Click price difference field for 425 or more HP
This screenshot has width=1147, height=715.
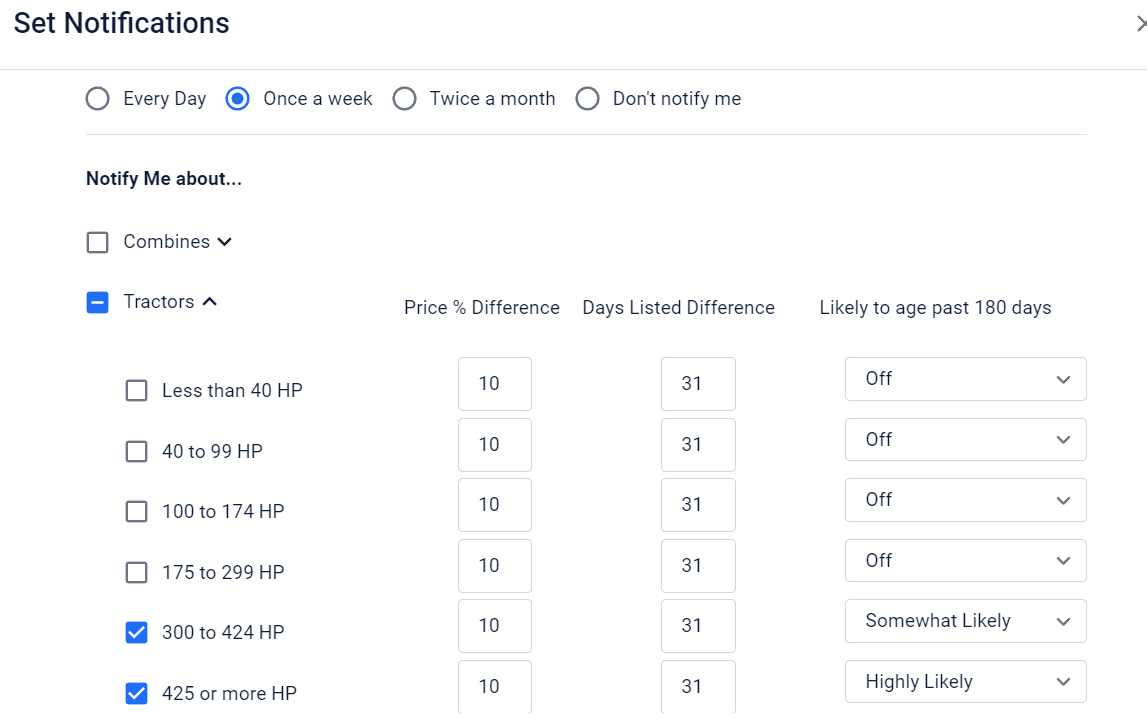point(494,686)
